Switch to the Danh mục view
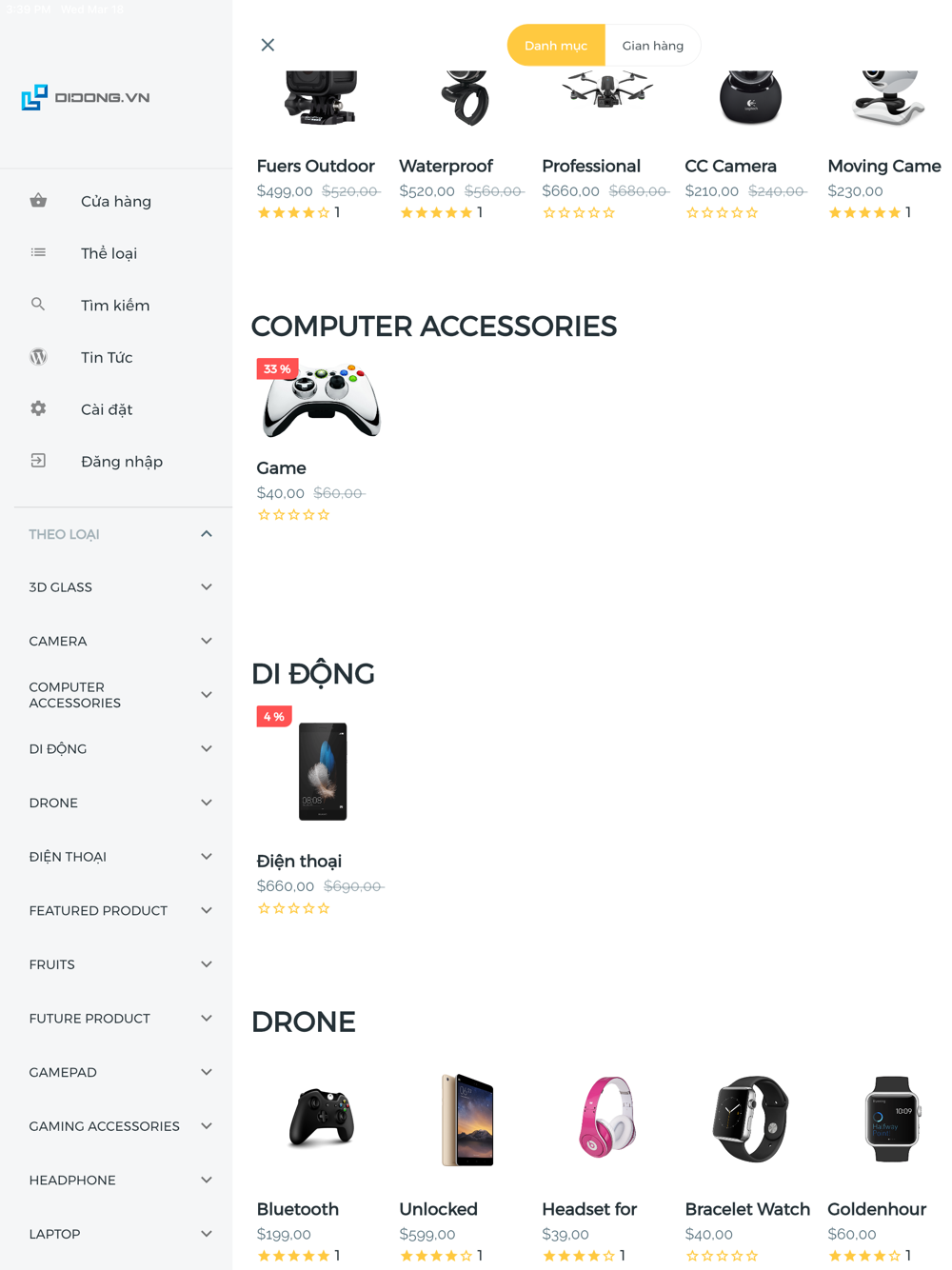The width and height of the screenshot is (952, 1270). (556, 46)
